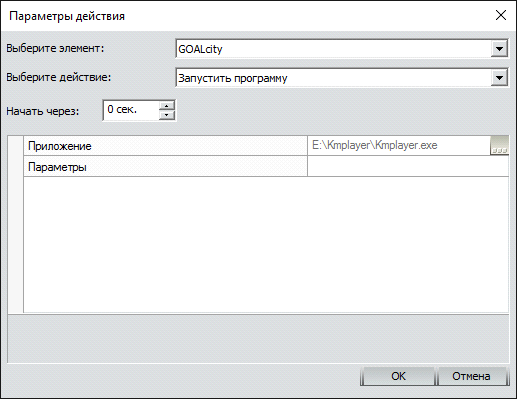517x399 pixels.
Task: Click the empty Параметры value cell
Action: pyautogui.click(x=408, y=166)
